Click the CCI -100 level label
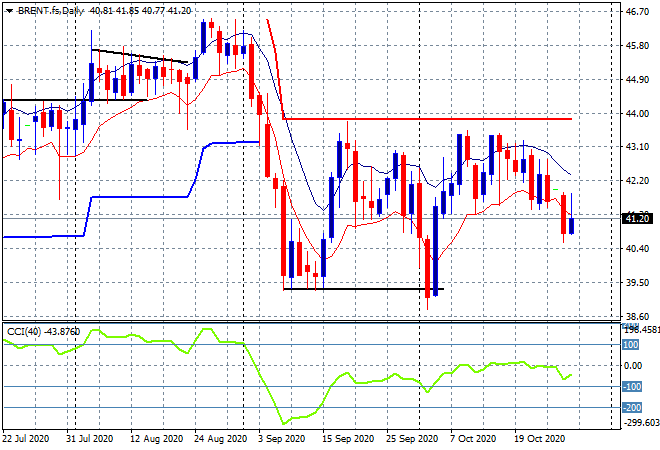This screenshot has width=660, height=450. click(632, 386)
